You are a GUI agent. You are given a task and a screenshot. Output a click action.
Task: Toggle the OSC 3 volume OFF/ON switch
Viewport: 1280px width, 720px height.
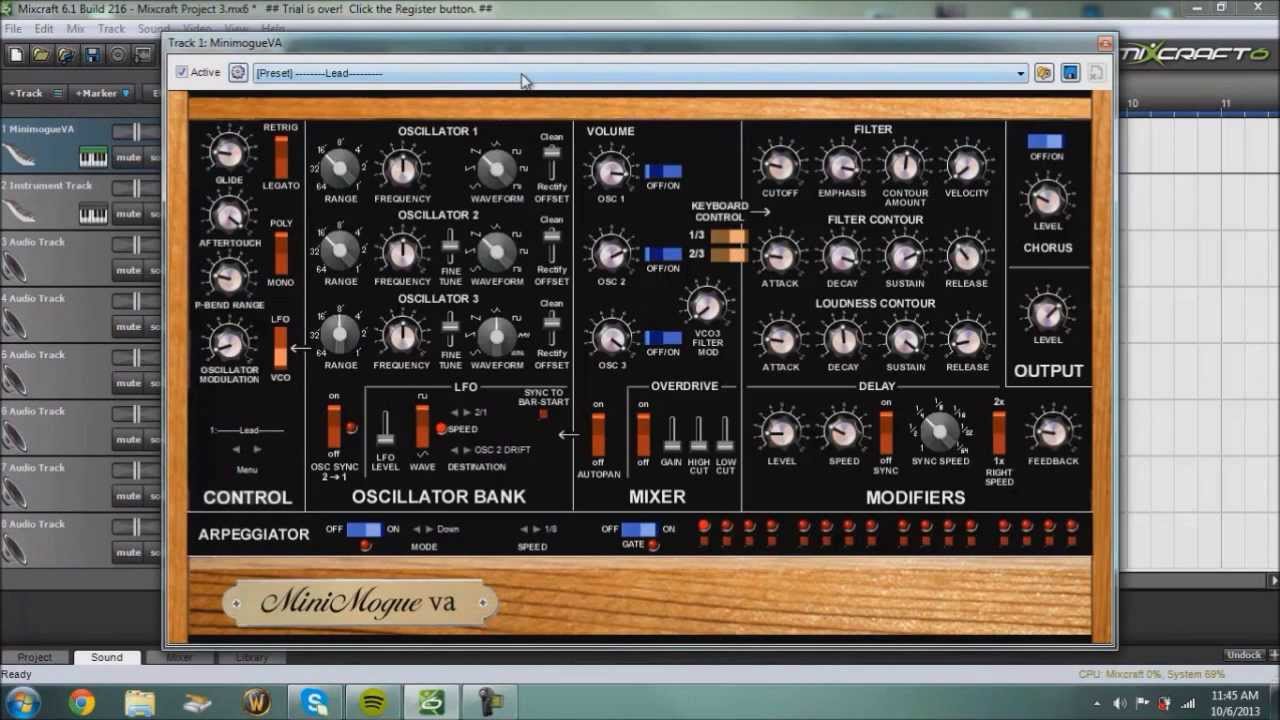click(663, 338)
